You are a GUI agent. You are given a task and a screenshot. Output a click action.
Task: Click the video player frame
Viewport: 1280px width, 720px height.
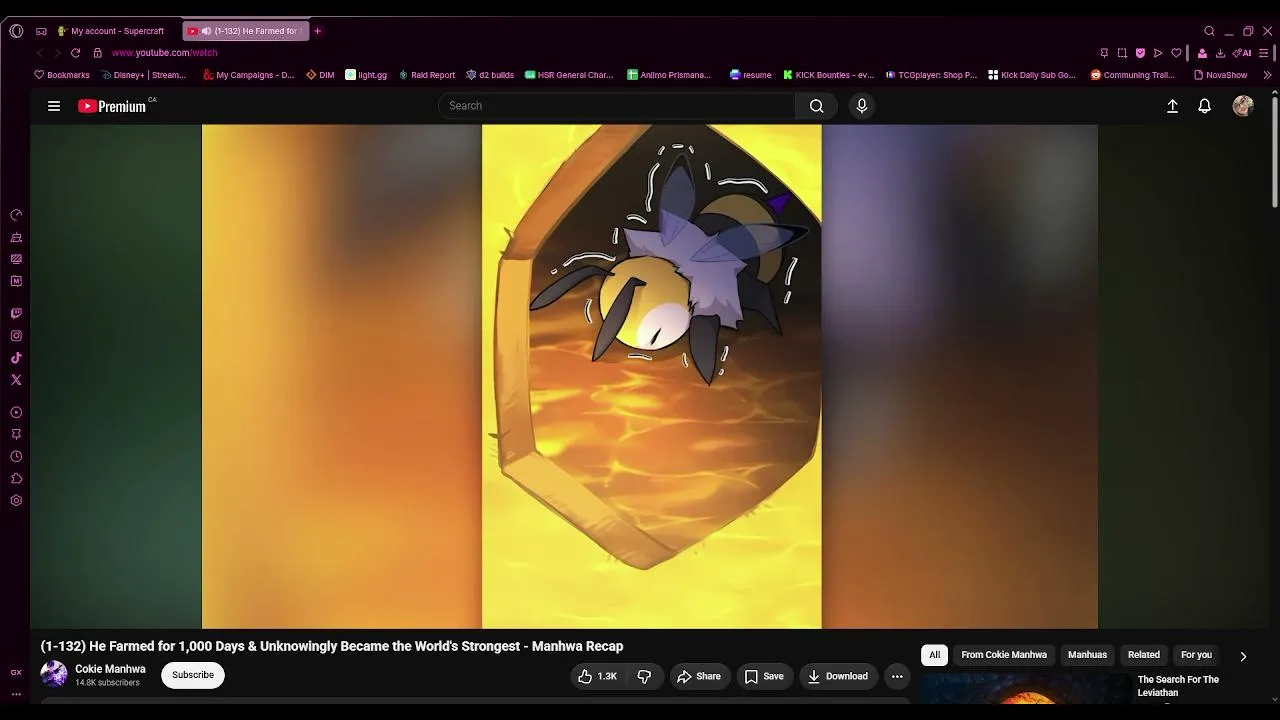click(x=650, y=377)
